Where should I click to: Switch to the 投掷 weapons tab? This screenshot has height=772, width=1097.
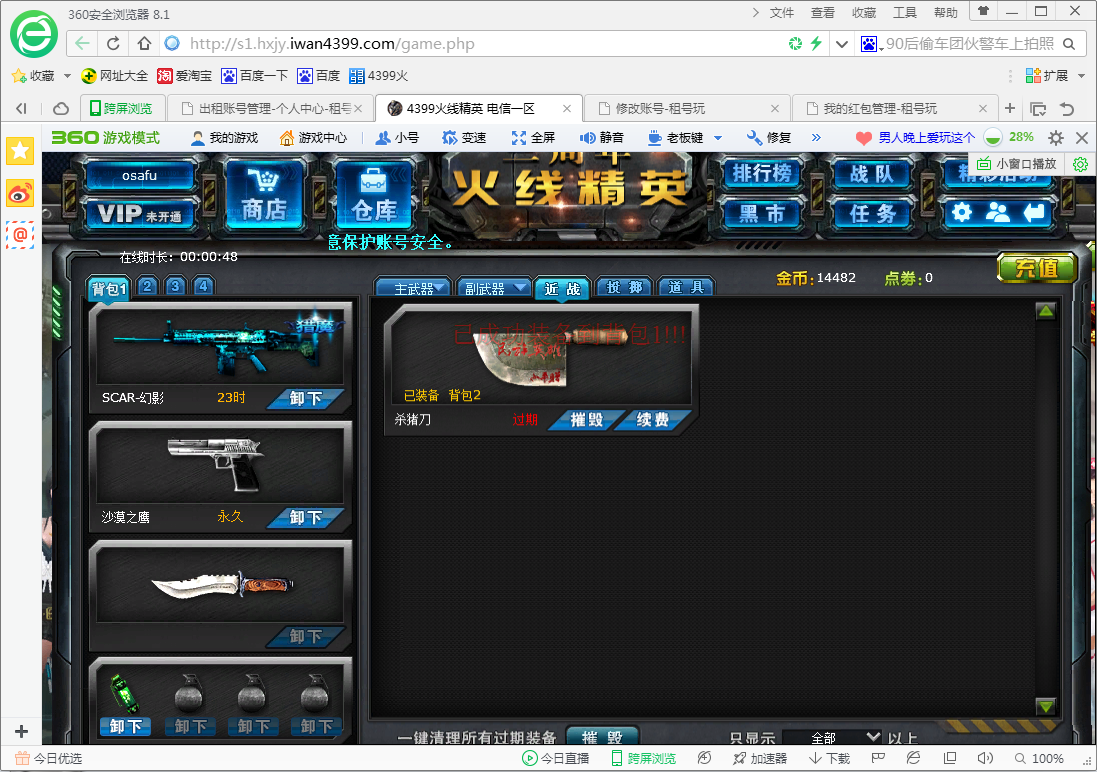624,287
